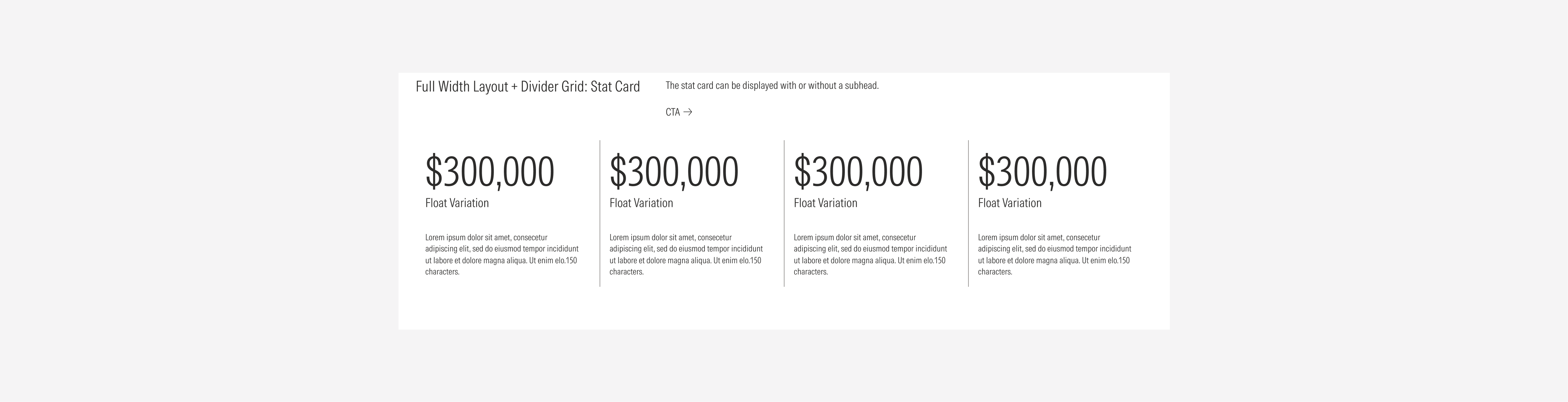This screenshot has height=402, width=1568.
Task: Select the first Float Variation label
Action: coord(456,203)
